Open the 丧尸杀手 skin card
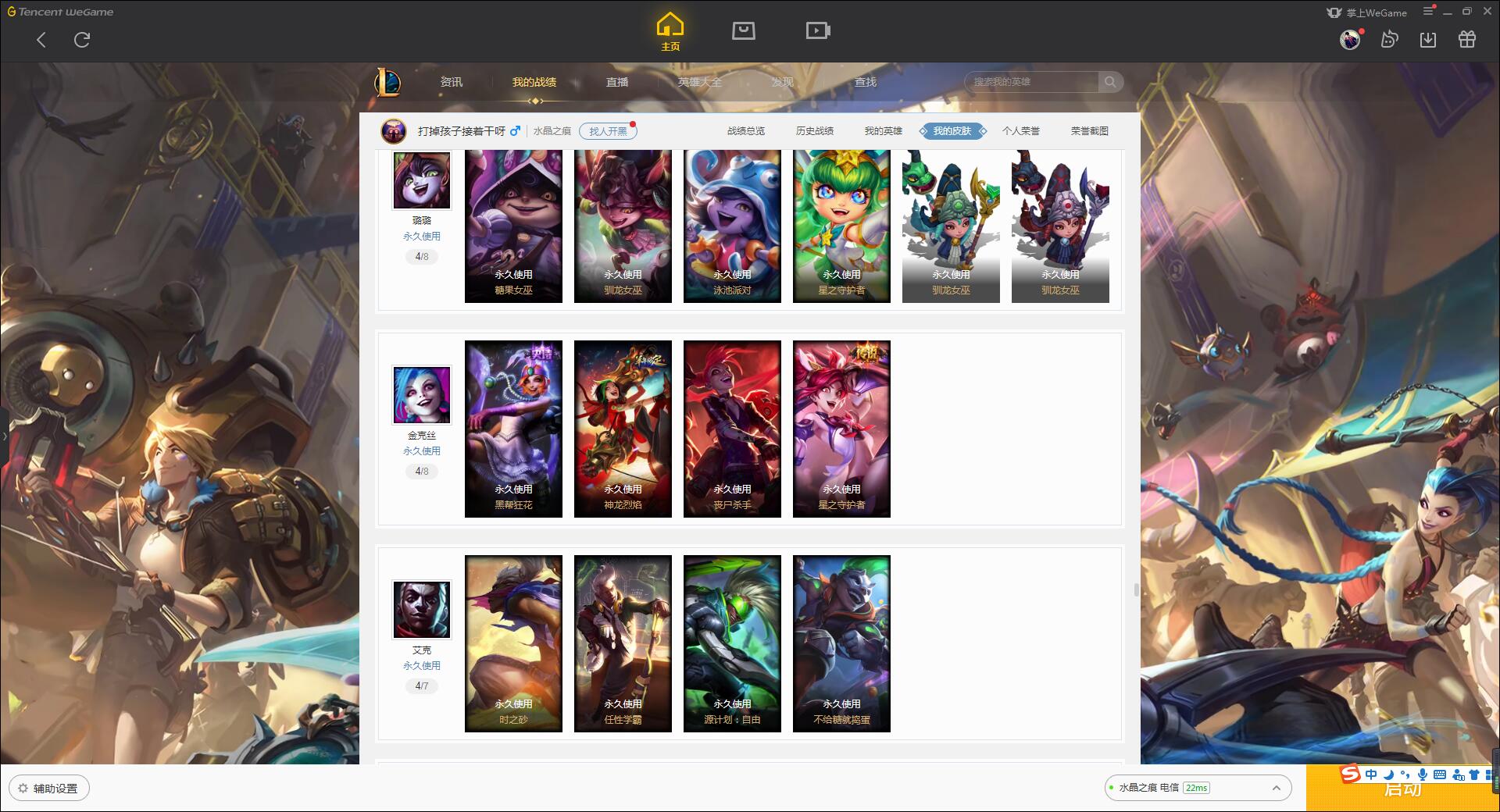The width and height of the screenshot is (1500, 812). (x=732, y=429)
